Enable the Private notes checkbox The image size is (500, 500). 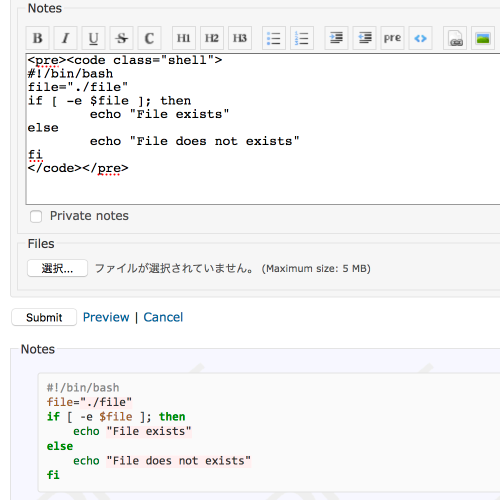tap(36, 216)
